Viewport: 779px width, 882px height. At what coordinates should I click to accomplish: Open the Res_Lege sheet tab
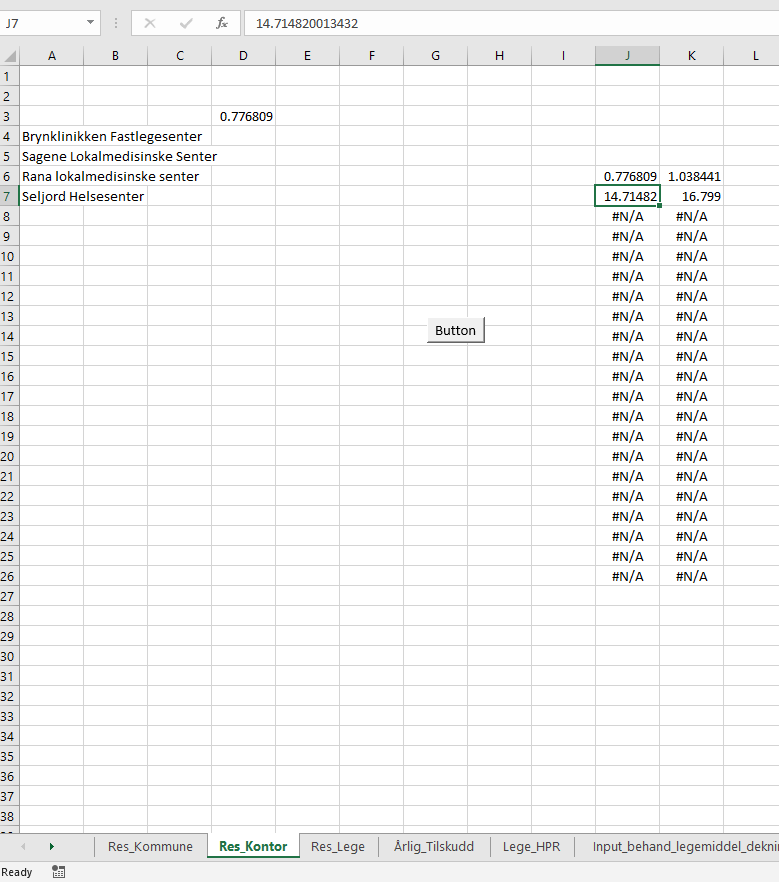(338, 847)
